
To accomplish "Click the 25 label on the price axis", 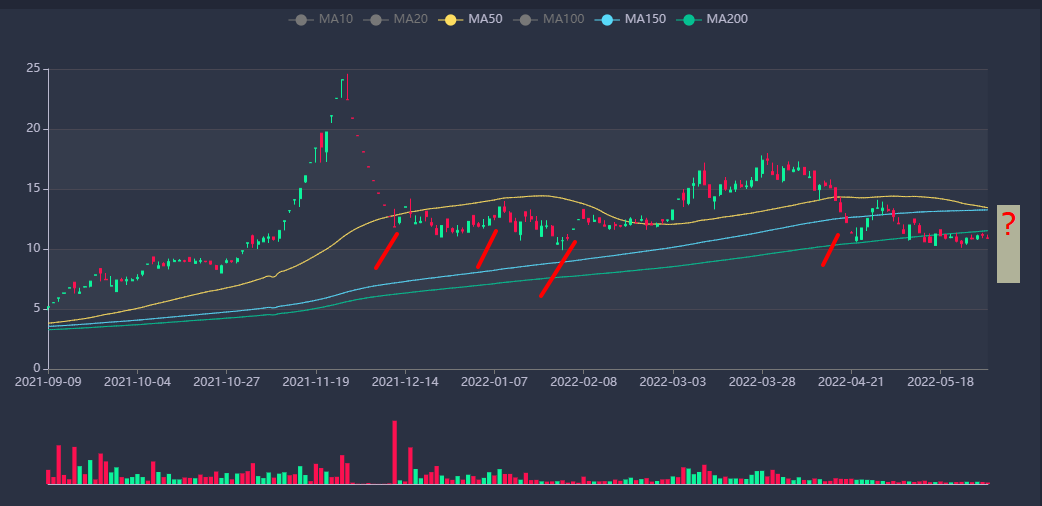I will [33, 69].
